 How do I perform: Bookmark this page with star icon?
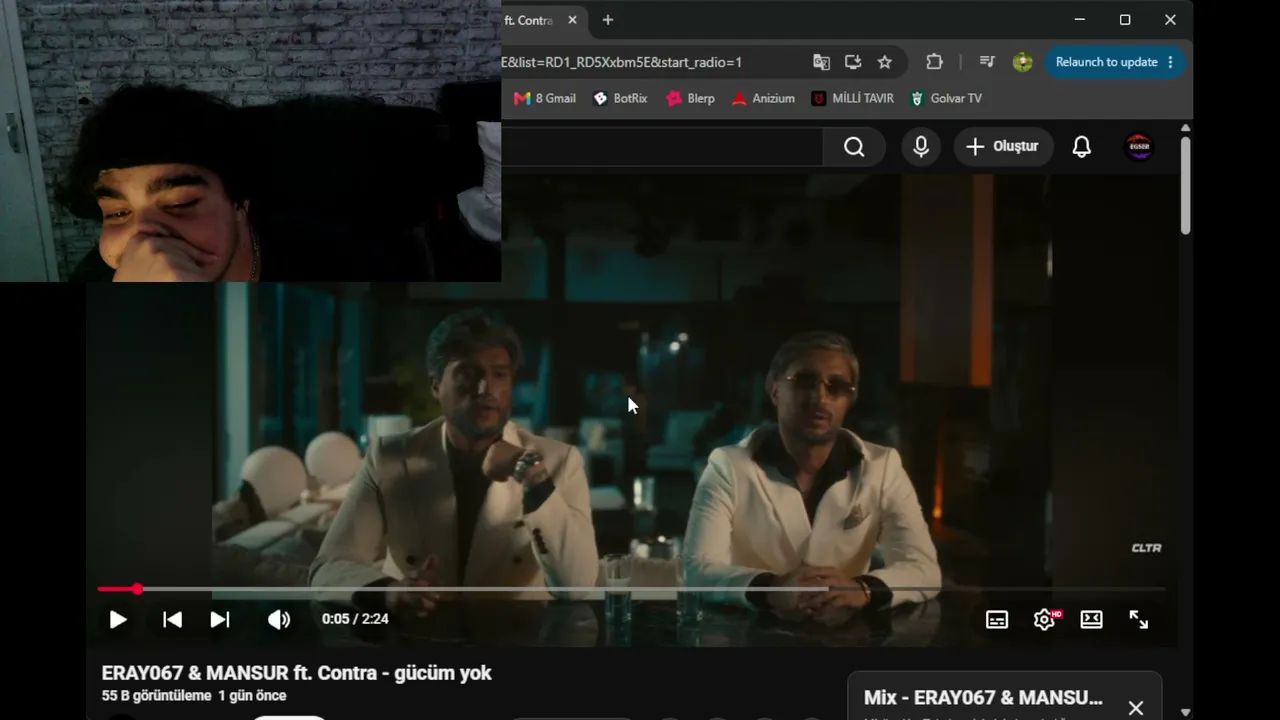[x=885, y=62]
